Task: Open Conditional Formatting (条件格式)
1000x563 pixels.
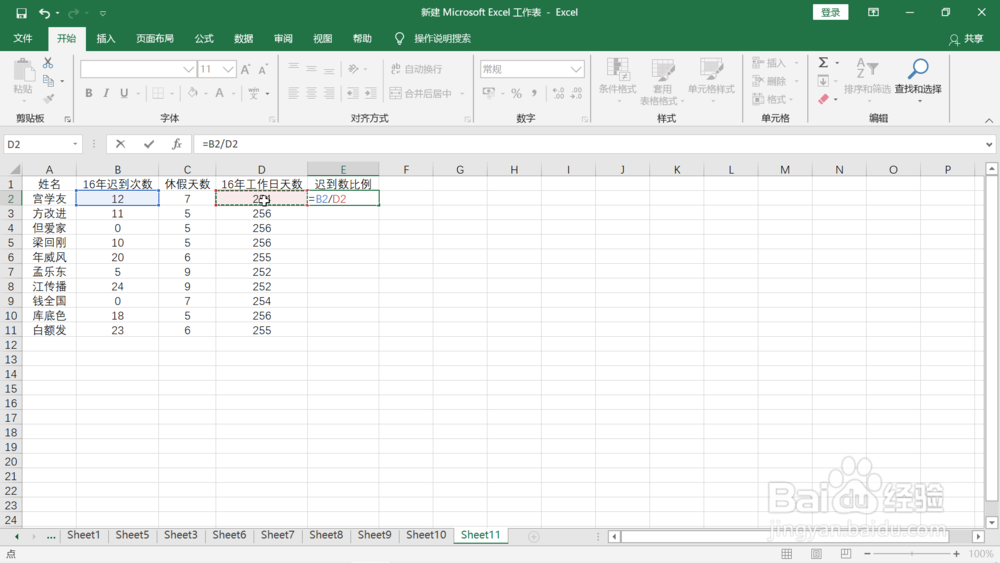Action: (617, 80)
